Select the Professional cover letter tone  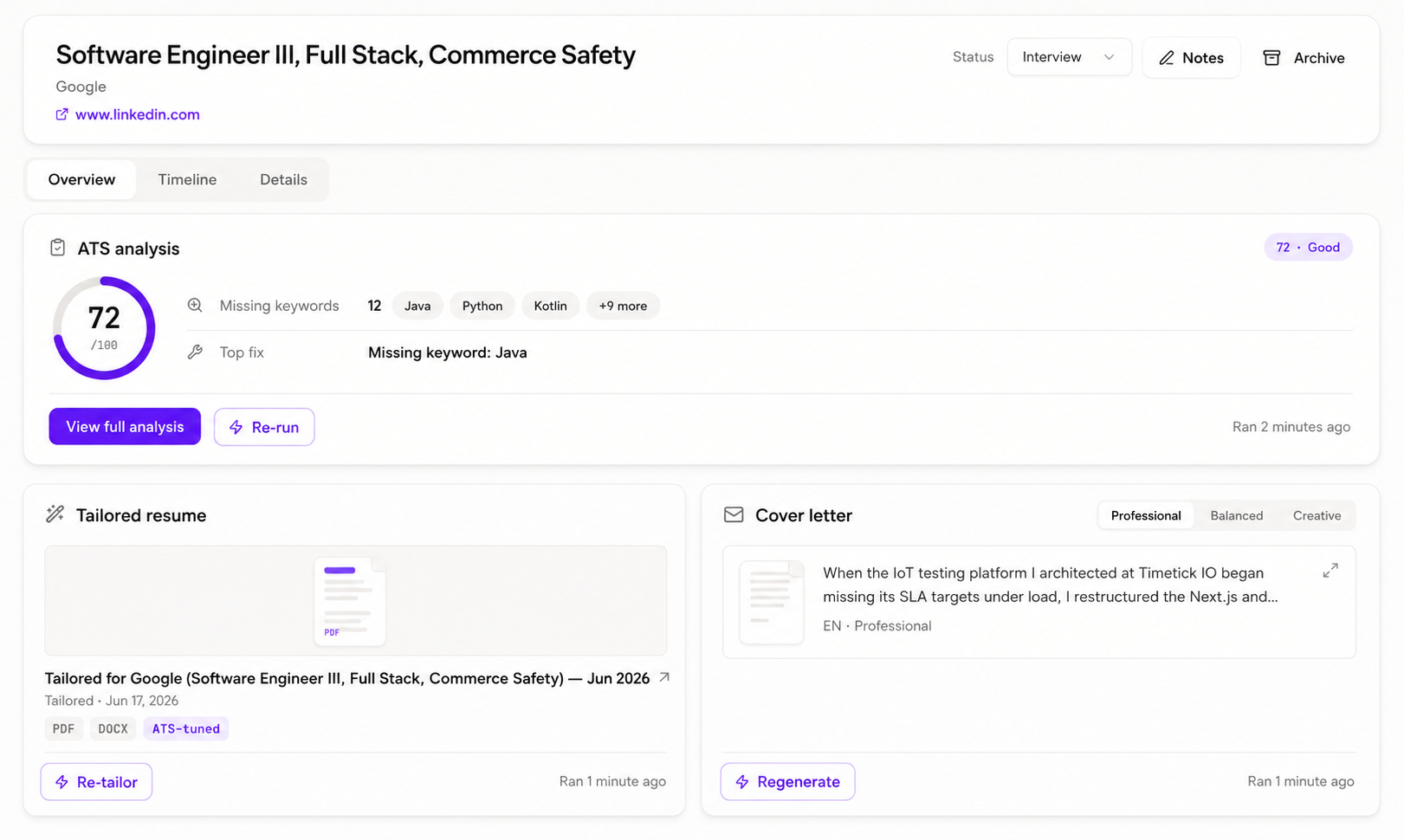coord(1146,515)
